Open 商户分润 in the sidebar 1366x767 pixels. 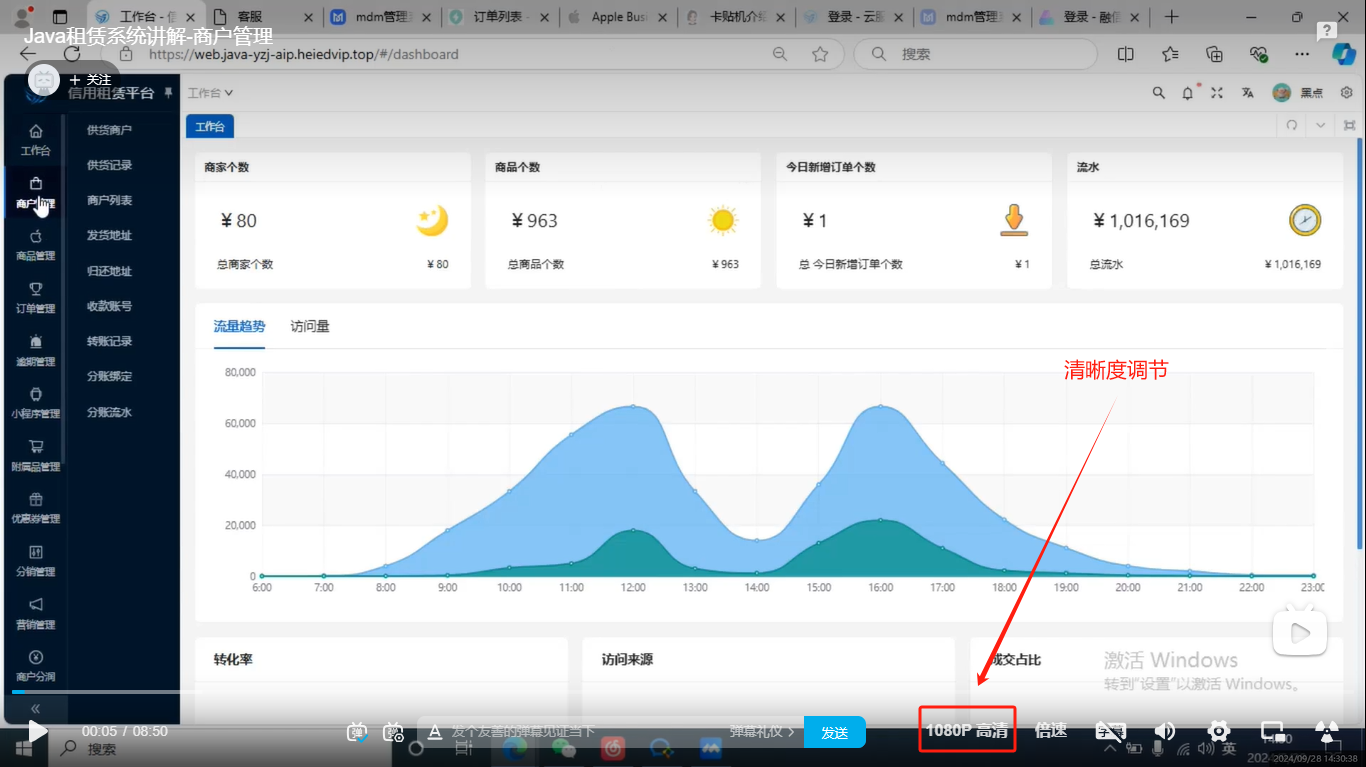(x=35, y=666)
